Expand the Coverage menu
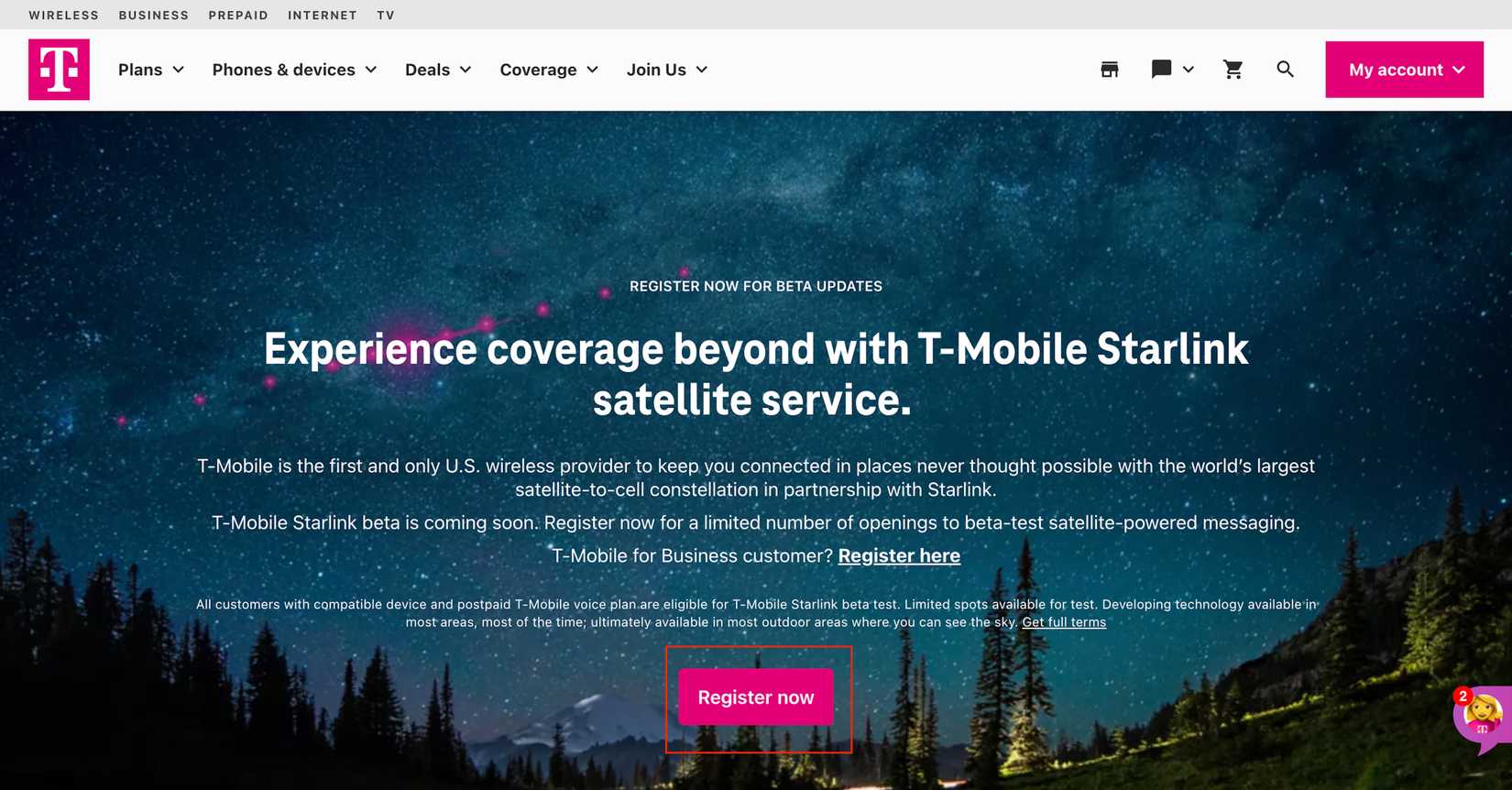Image resolution: width=1512 pixels, height=790 pixels. click(549, 70)
